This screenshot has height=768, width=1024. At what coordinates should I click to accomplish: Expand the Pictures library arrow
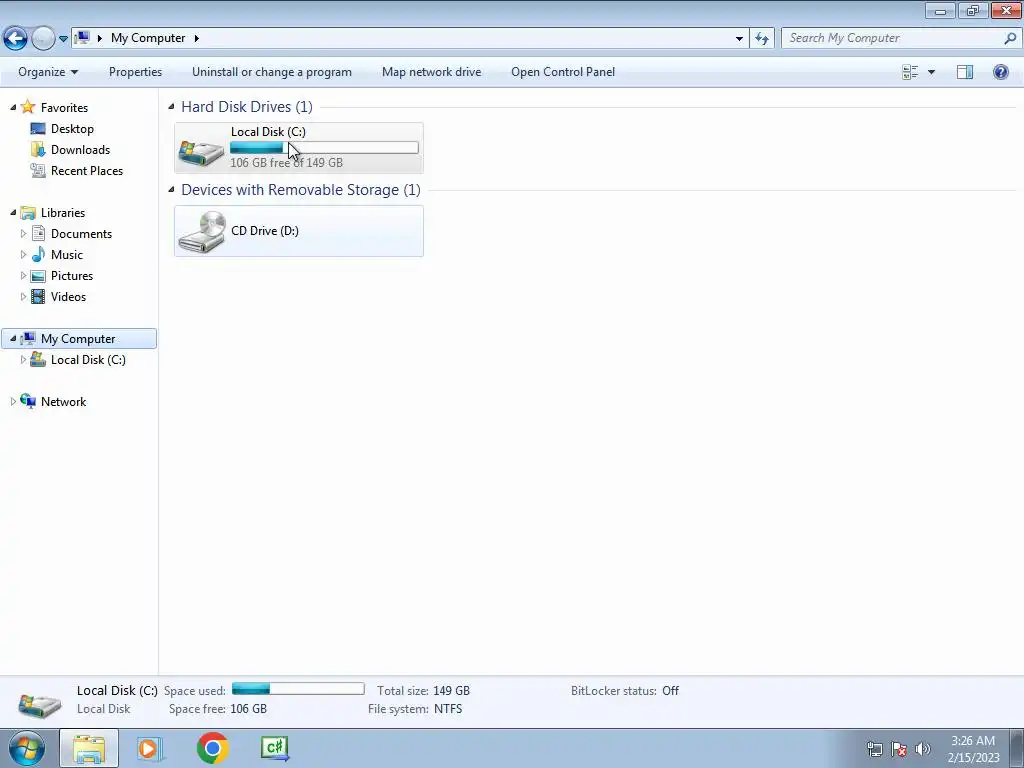tap(24, 275)
